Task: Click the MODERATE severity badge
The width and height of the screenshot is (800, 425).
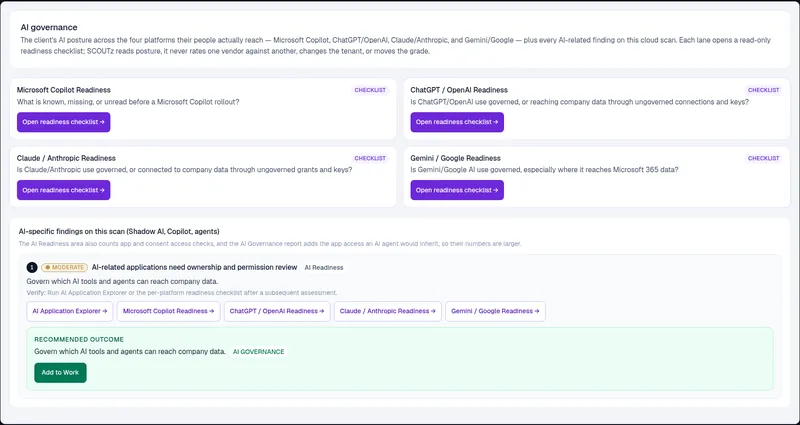Action: (65, 267)
